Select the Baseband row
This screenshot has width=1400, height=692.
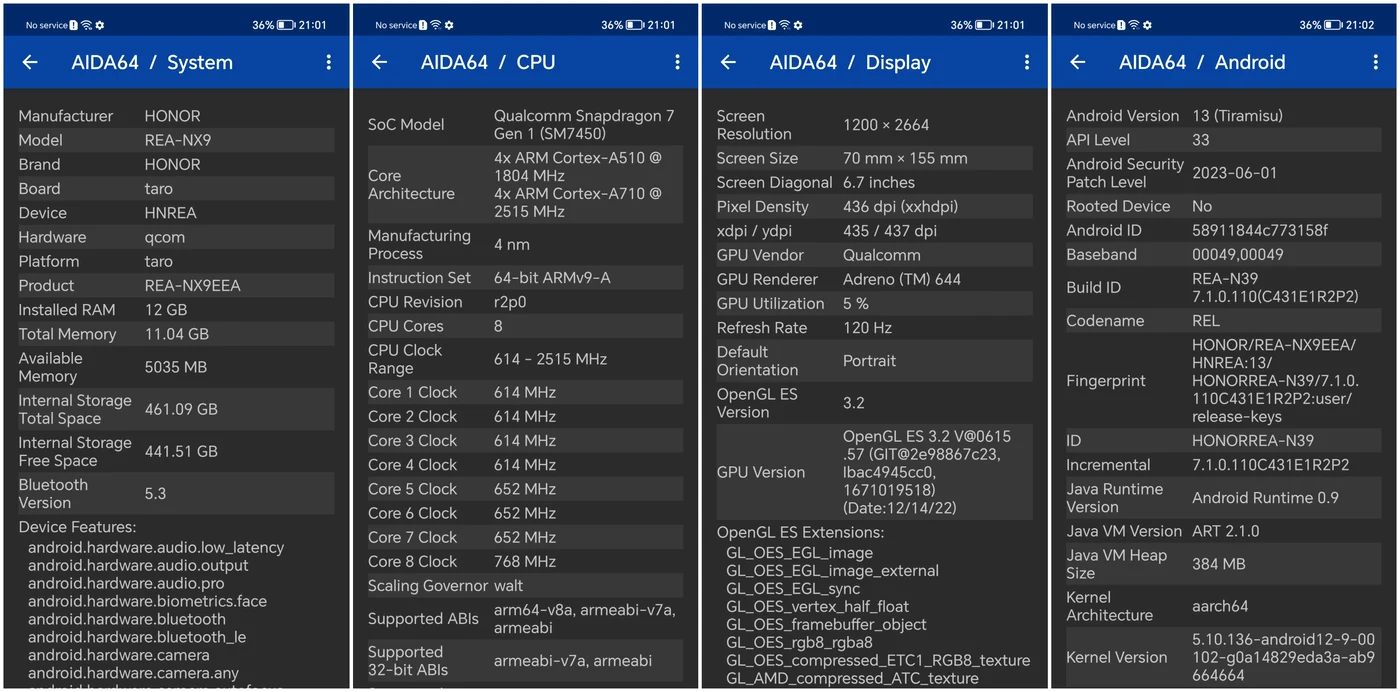(1223, 254)
